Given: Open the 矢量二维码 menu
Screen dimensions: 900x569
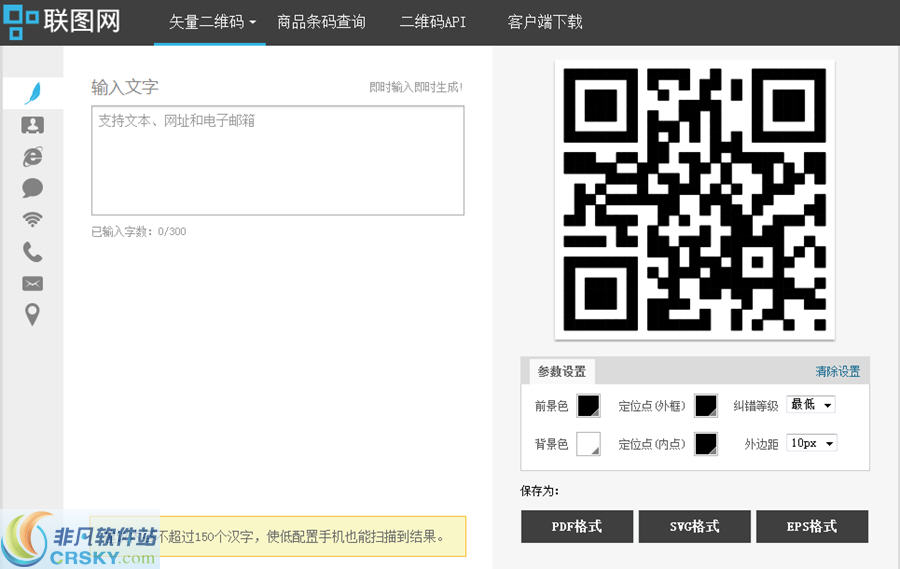Looking at the screenshot, I should point(211,22).
